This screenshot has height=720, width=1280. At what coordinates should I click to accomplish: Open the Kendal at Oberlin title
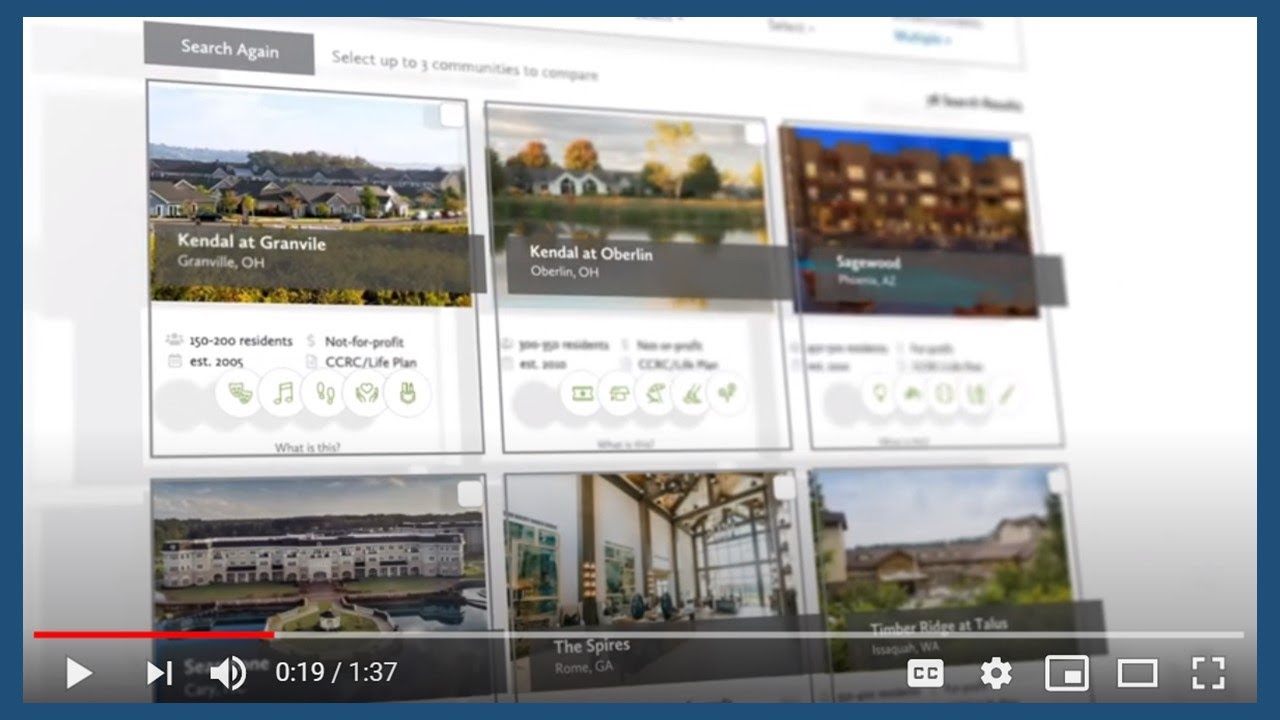coord(591,253)
